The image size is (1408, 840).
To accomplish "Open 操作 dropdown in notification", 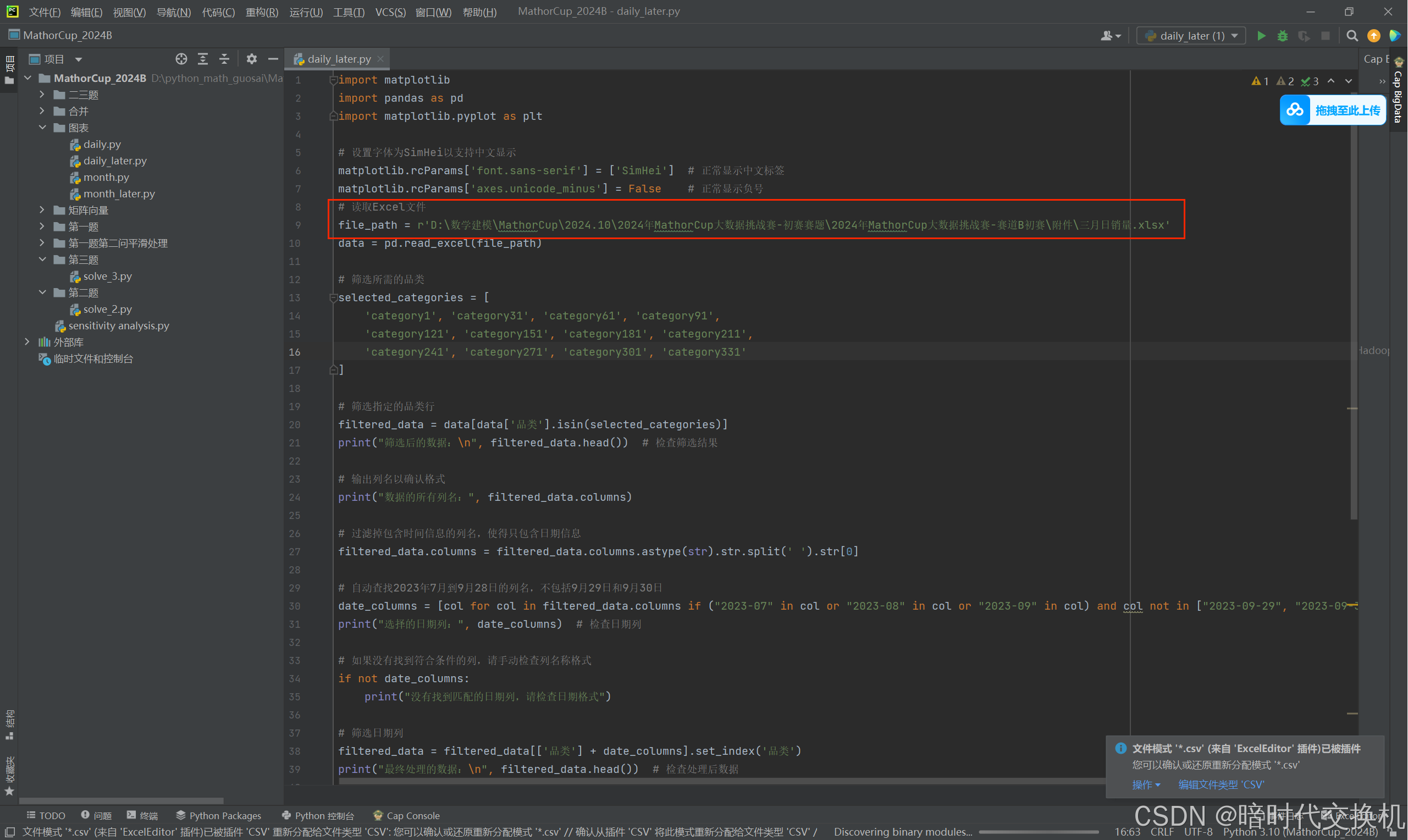I will pyautogui.click(x=1145, y=784).
